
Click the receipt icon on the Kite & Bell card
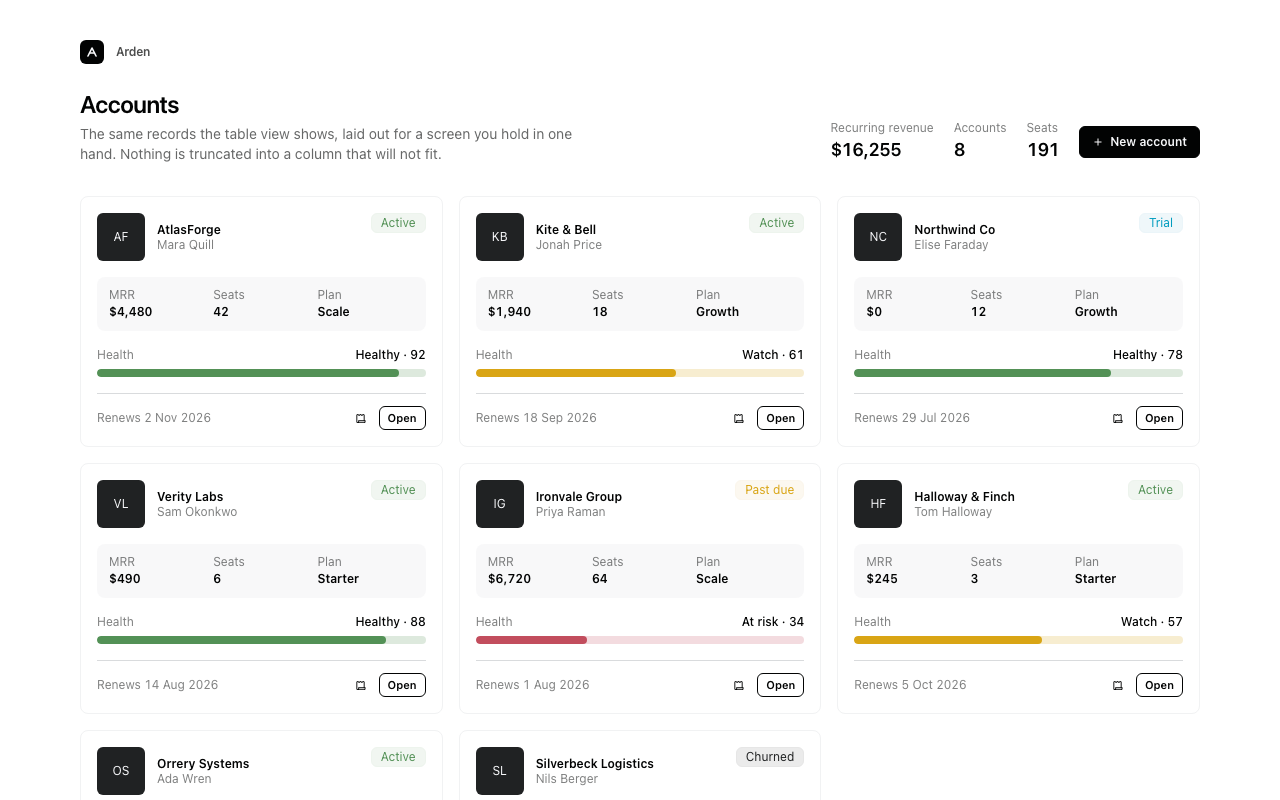click(x=739, y=418)
